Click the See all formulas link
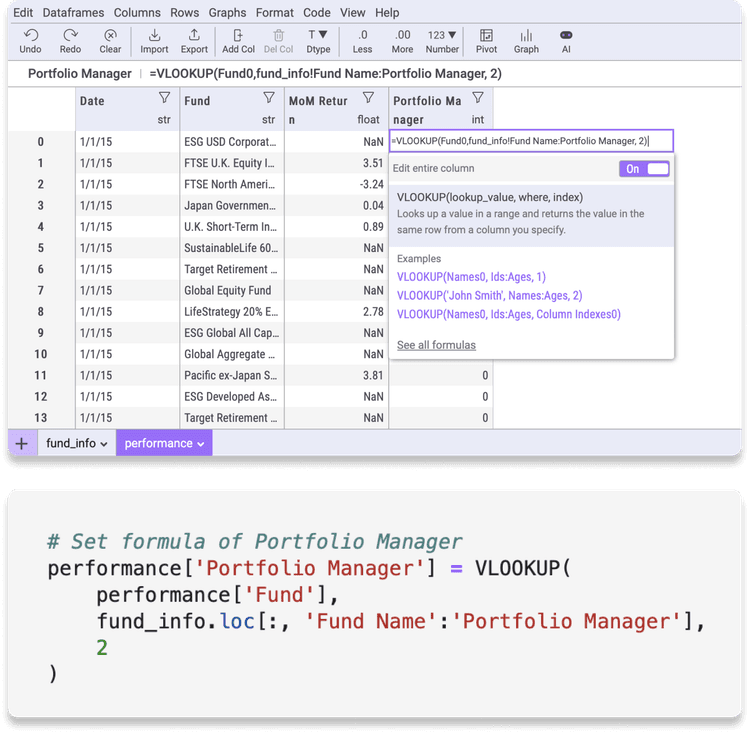 (436, 345)
